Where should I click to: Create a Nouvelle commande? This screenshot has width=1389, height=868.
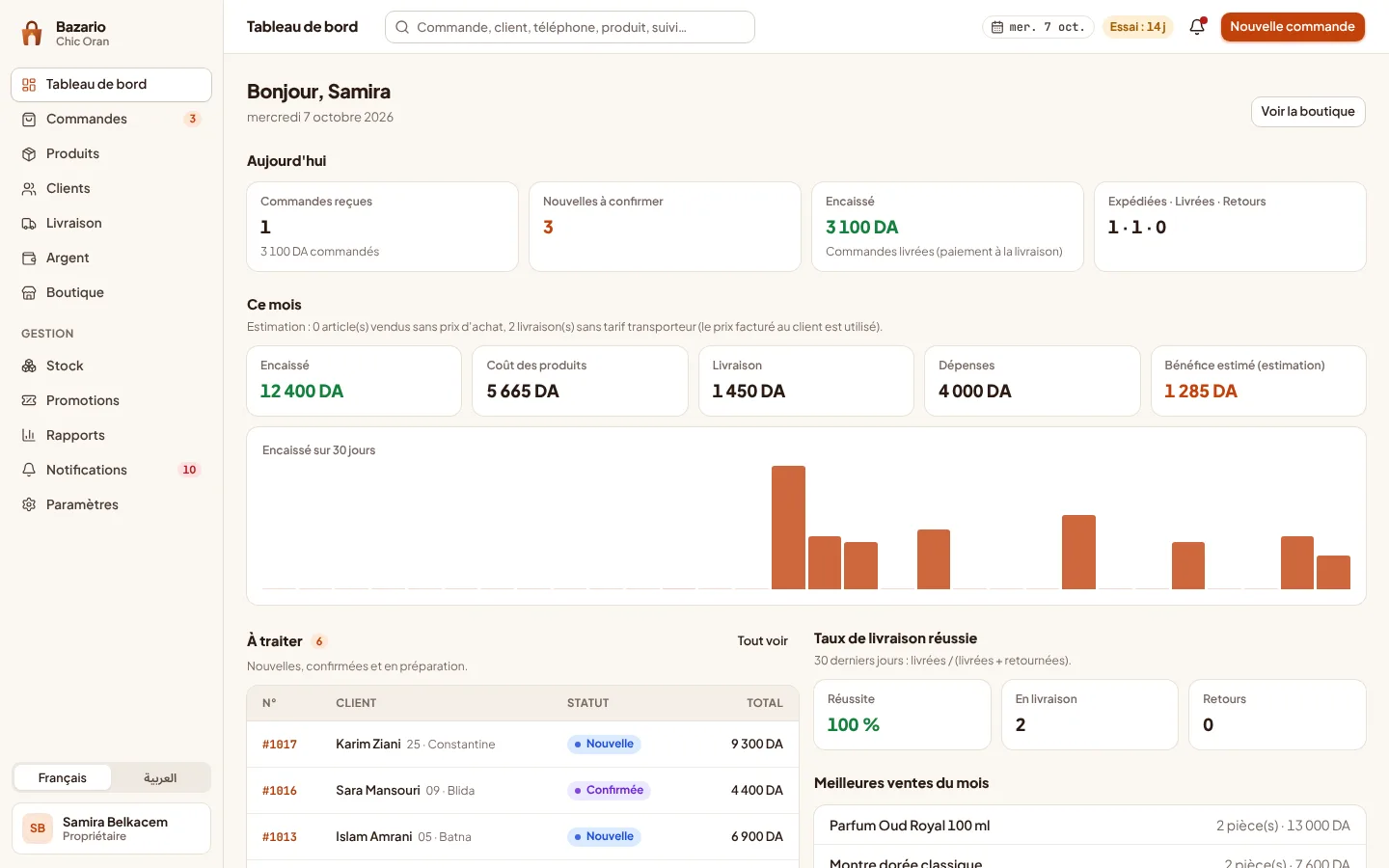pyautogui.click(x=1293, y=27)
